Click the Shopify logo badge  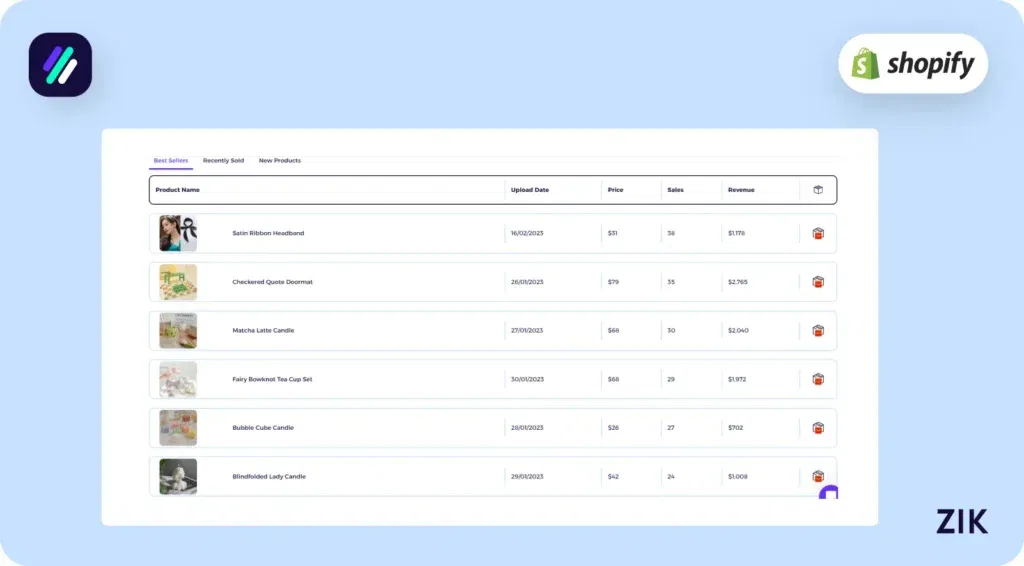(x=912, y=65)
